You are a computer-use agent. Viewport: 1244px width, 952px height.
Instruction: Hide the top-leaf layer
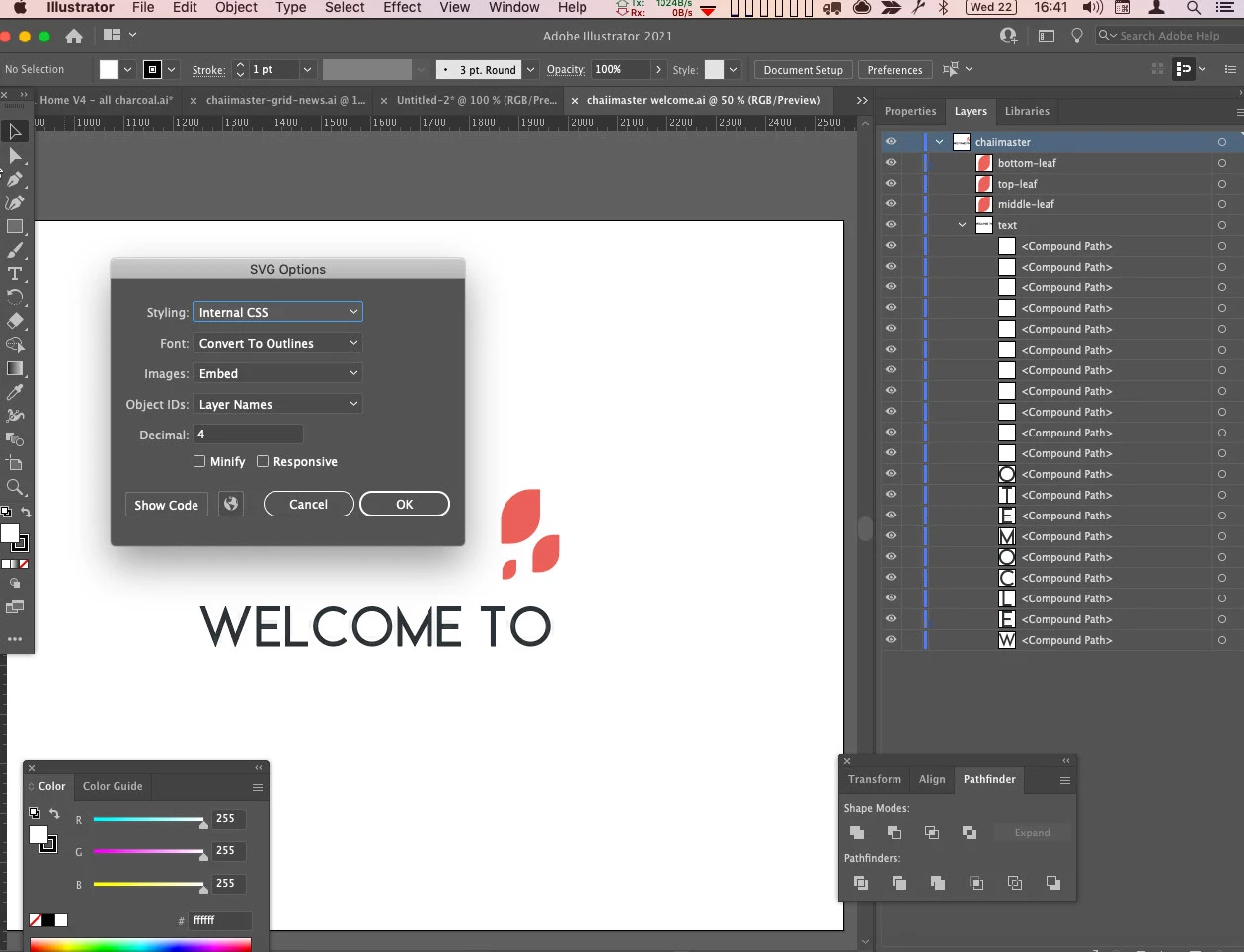(x=891, y=184)
